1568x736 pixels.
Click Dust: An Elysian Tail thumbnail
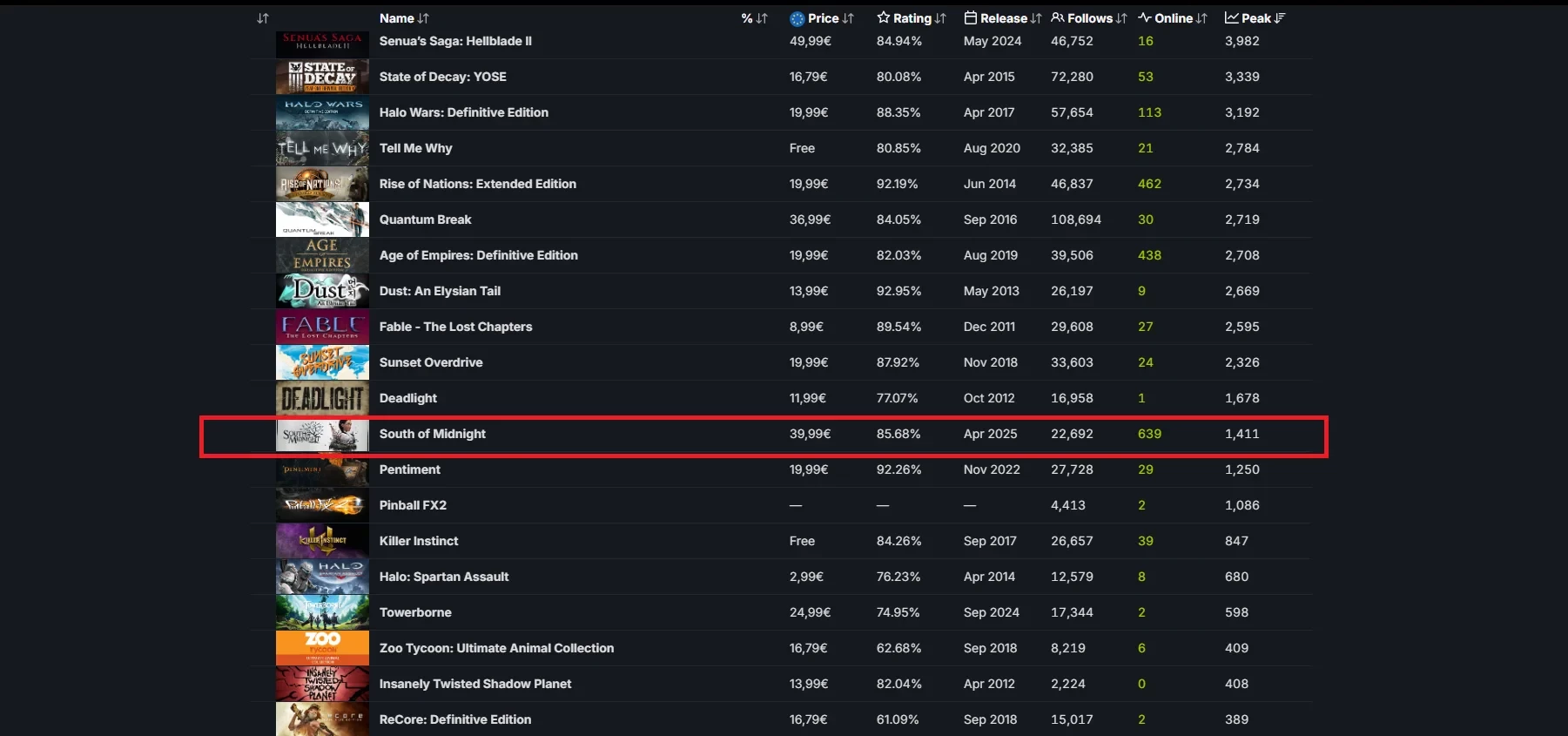(322, 291)
